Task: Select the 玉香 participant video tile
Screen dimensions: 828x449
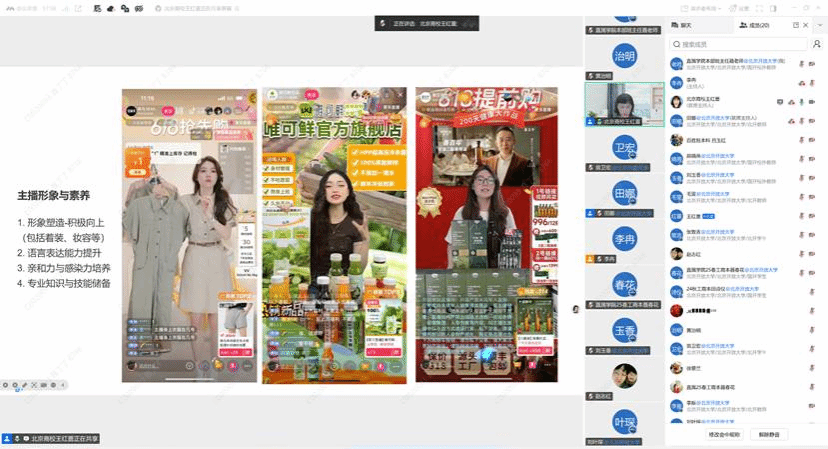Action: (x=624, y=333)
